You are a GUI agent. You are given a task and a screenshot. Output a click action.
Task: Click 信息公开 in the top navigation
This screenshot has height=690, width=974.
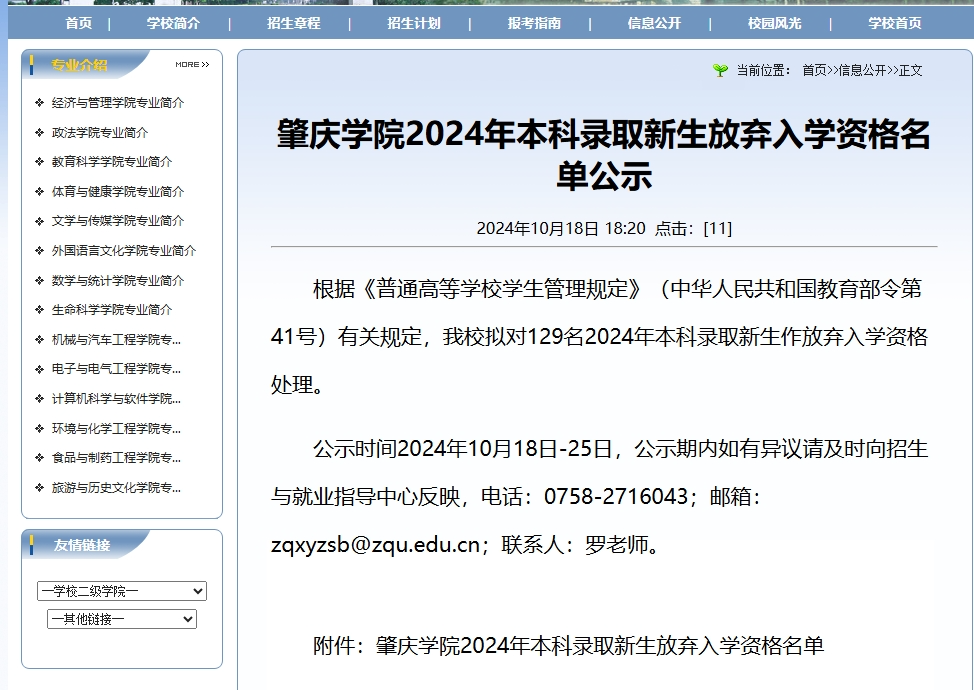click(654, 24)
